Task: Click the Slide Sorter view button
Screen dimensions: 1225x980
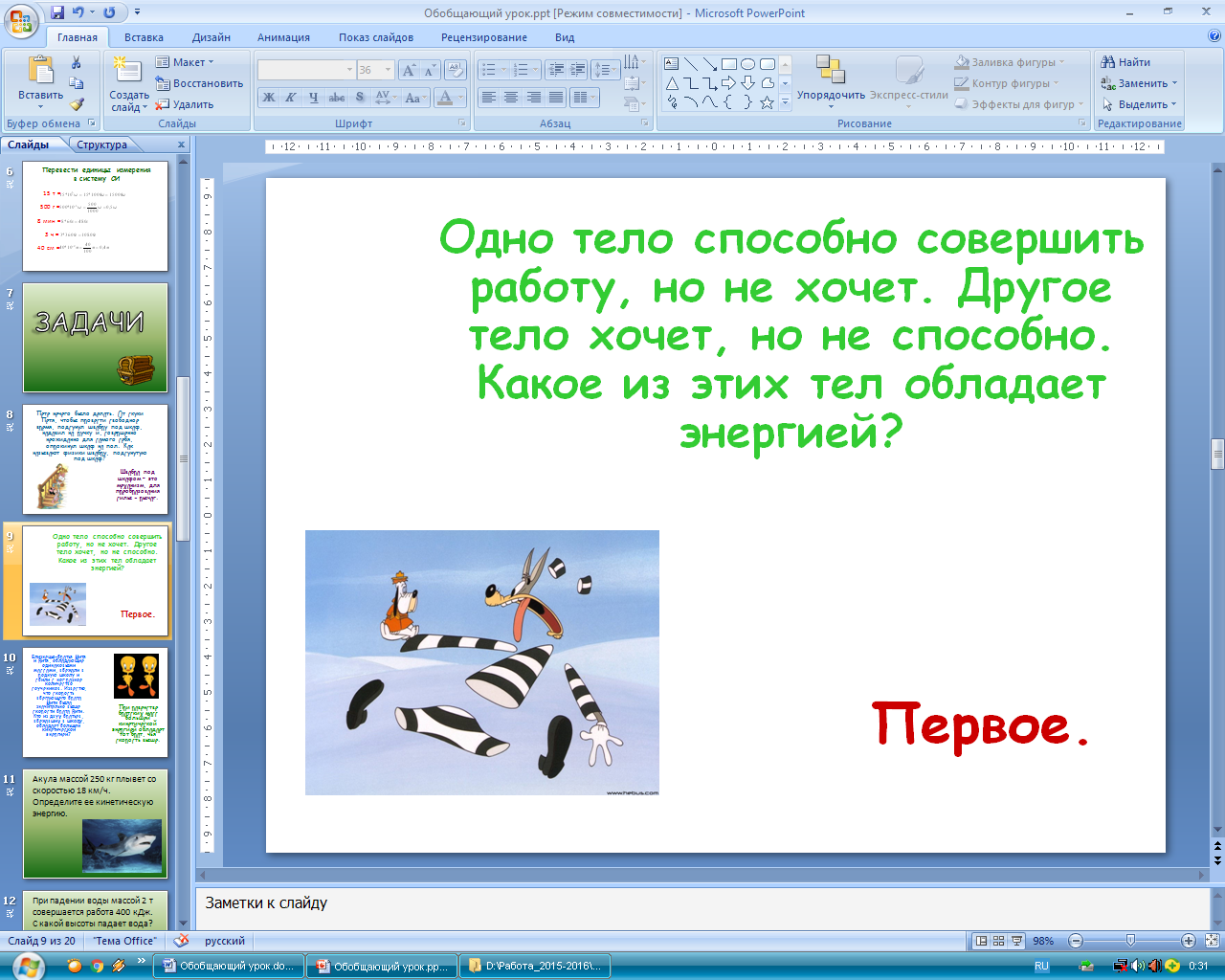Action: pos(998,941)
